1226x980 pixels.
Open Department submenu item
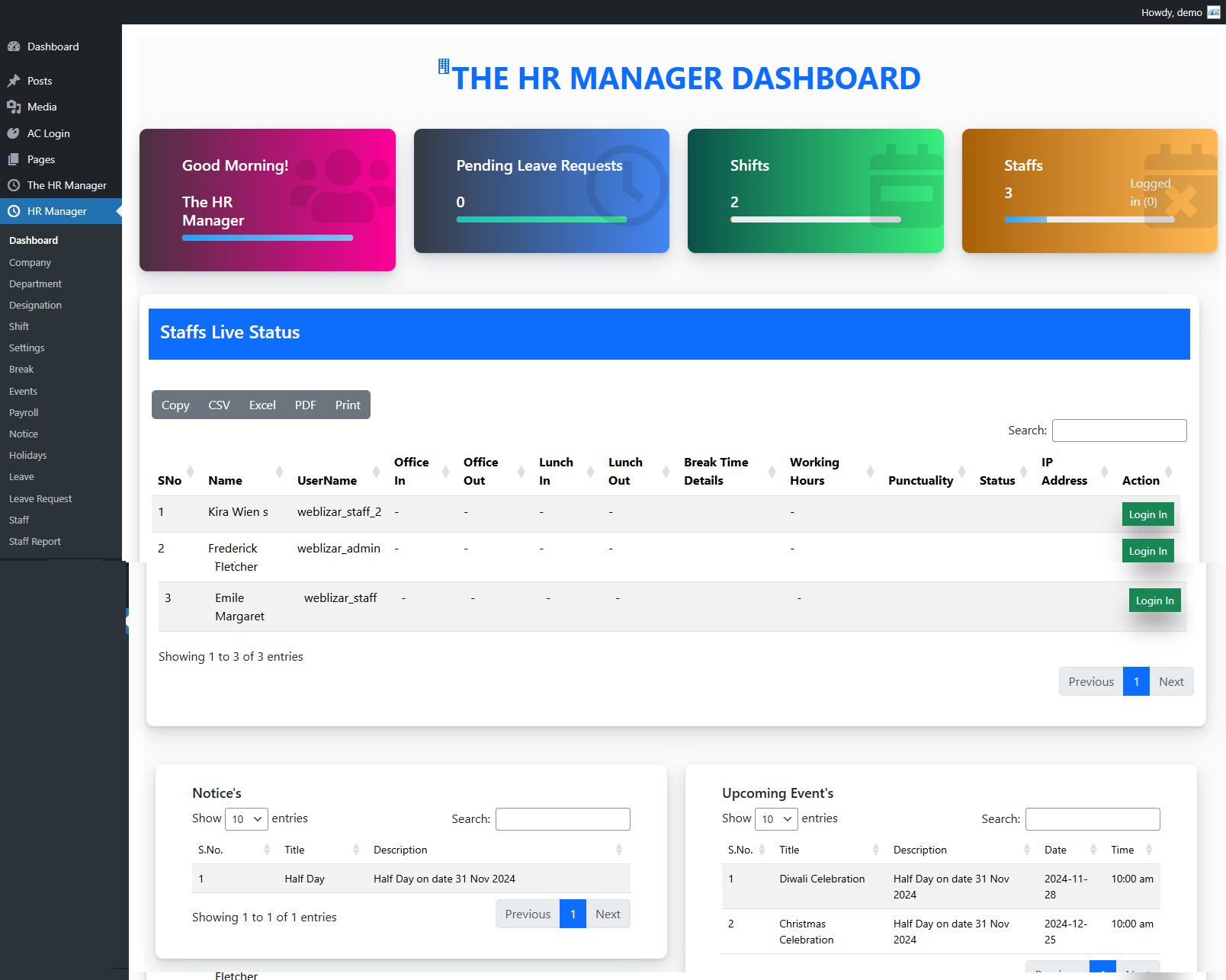[35, 283]
